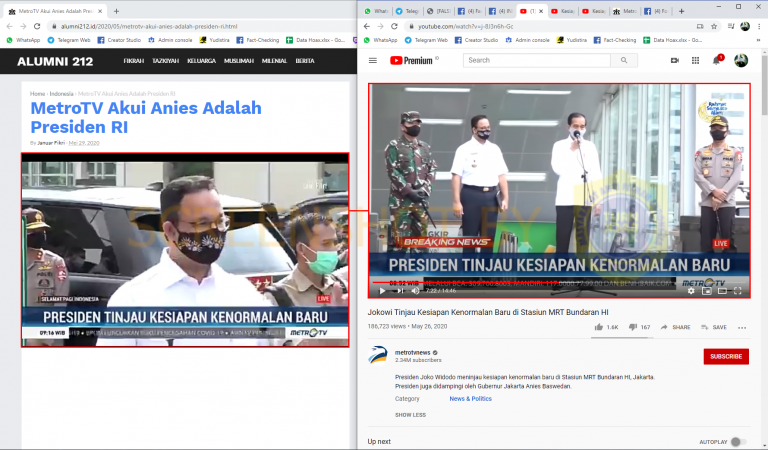Open the MILENIAL menu on Alumni 212

pos(274,61)
